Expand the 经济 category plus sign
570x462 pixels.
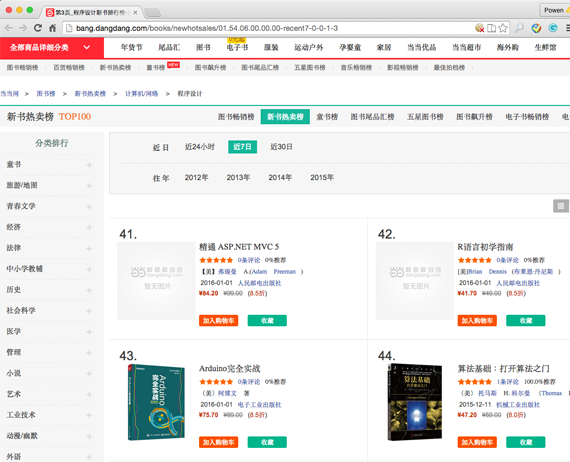tap(89, 228)
